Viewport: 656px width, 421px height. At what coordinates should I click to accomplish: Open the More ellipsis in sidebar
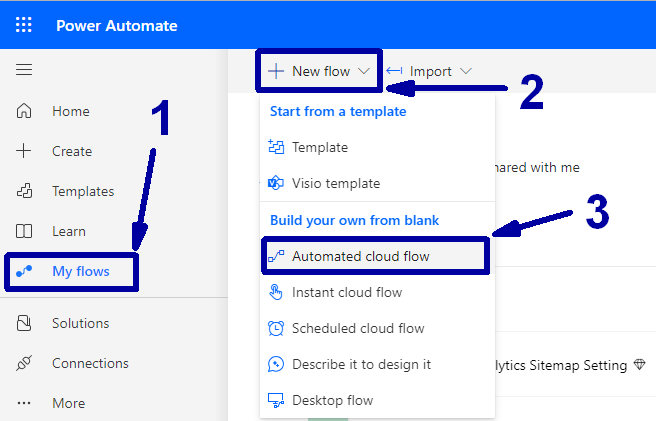click(x=24, y=403)
